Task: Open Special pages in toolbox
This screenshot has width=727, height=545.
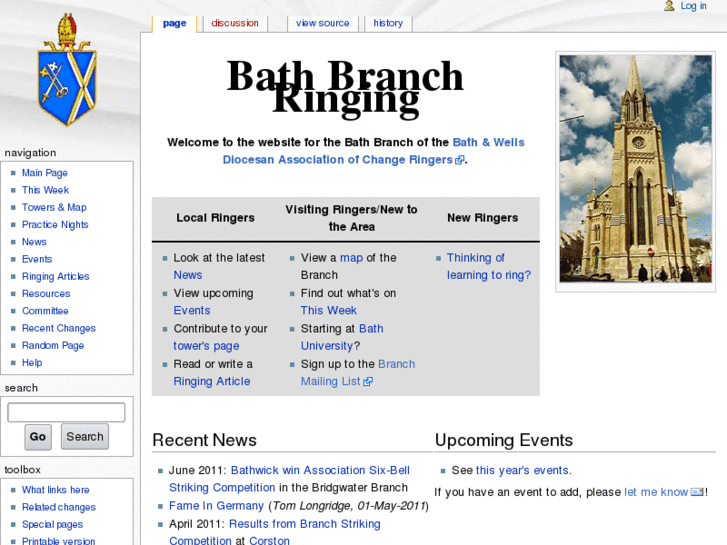Action: (52, 525)
